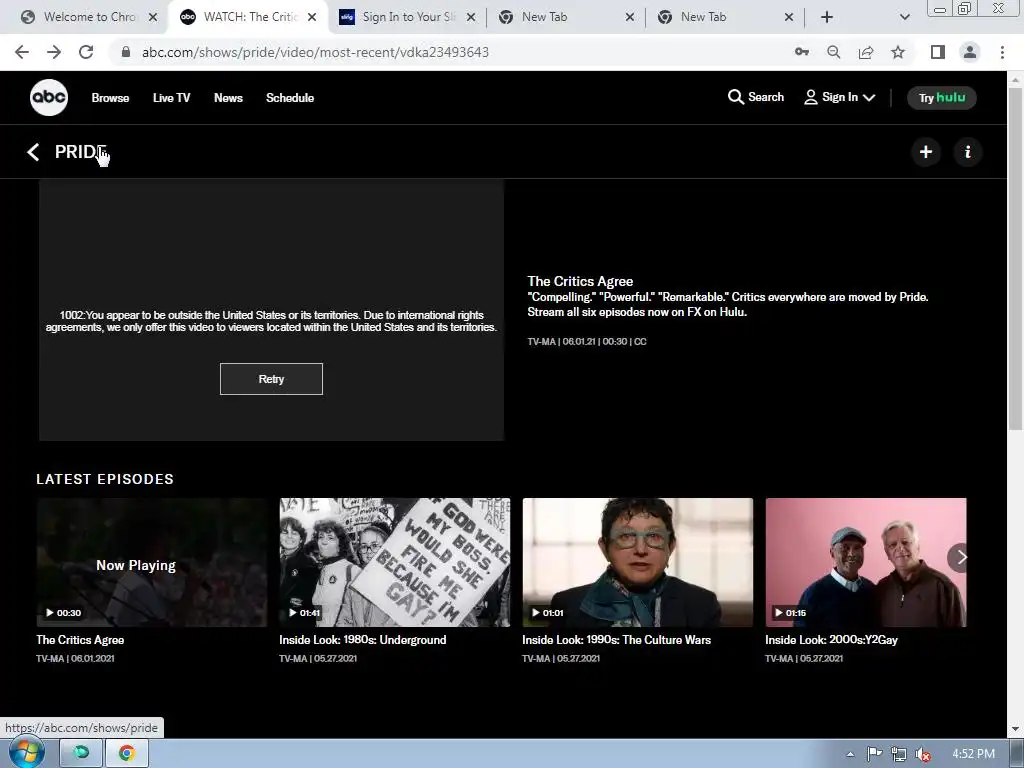Image resolution: width=1024 pixels, height=768 pixels.
Task: Open show info with the i icon
Action: 967,152
